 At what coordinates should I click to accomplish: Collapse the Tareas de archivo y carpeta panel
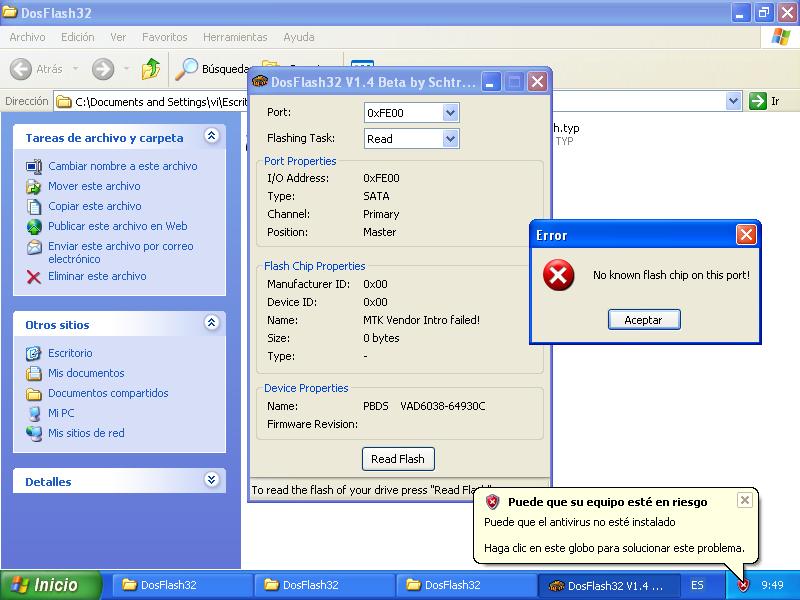pyautogui.click(x=211, y=137)
